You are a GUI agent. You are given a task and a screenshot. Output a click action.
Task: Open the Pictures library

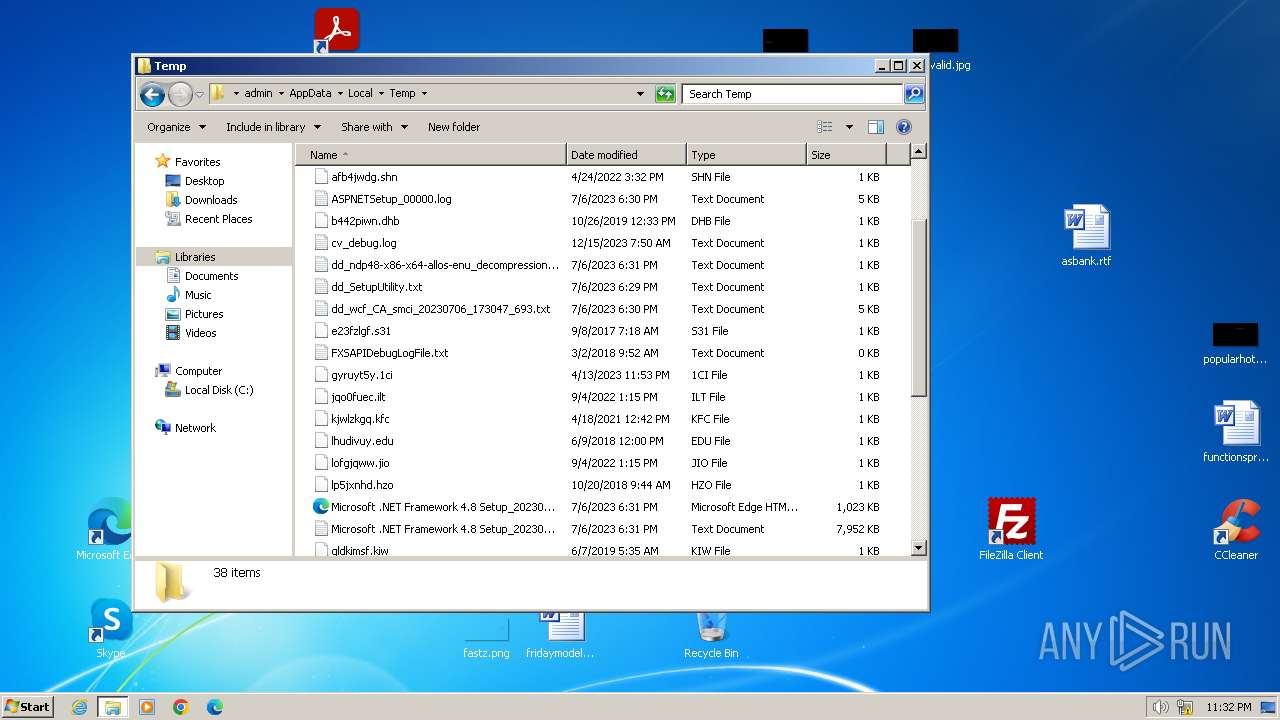[204, 314]
